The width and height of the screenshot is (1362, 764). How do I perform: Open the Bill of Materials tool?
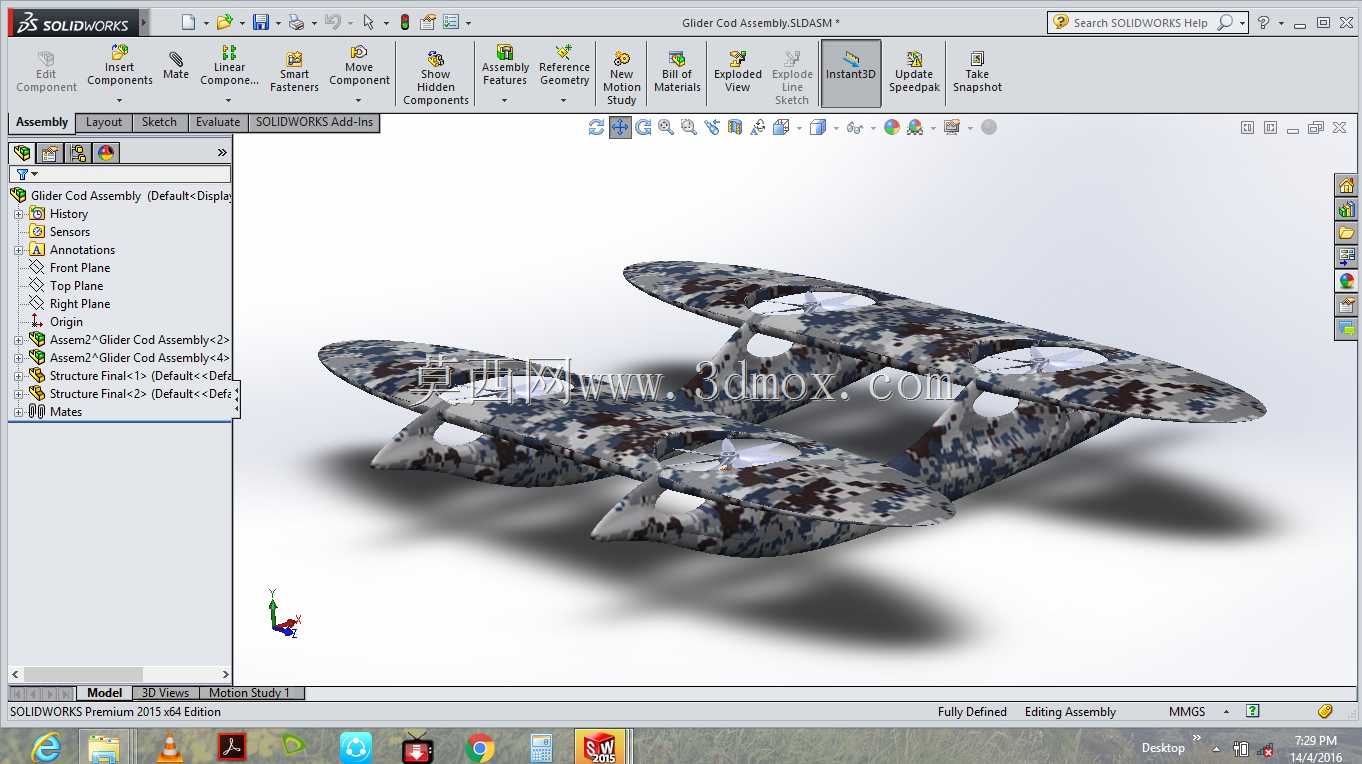point(677,72)
